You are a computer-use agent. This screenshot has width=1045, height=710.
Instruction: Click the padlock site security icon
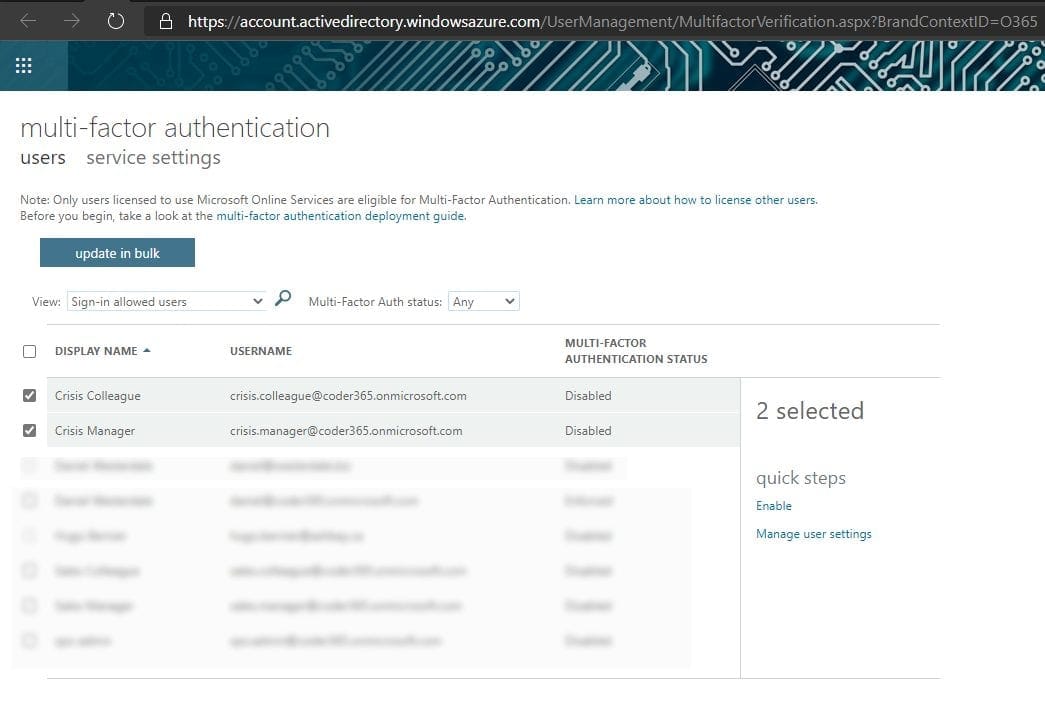tap(166, 21)
